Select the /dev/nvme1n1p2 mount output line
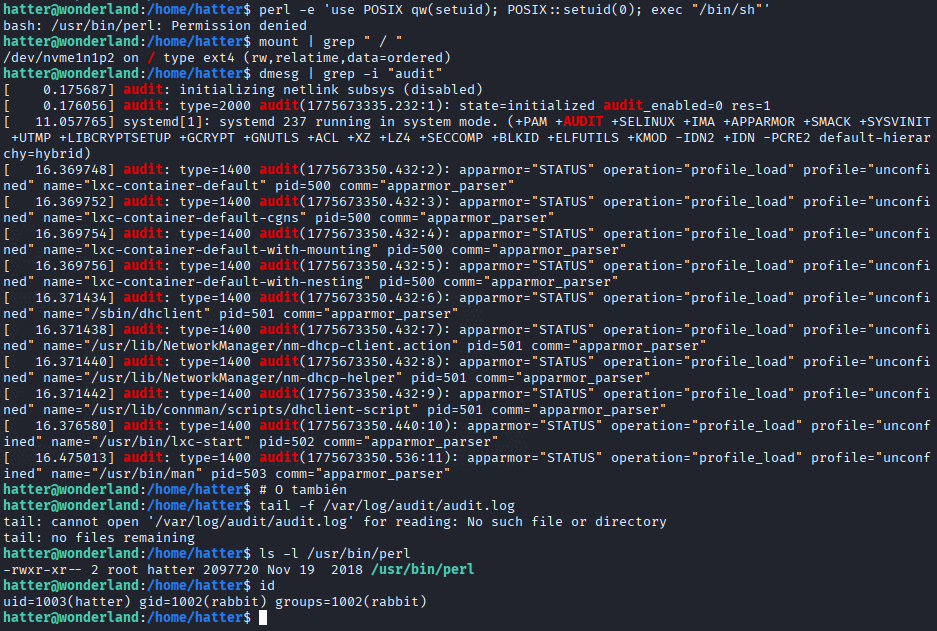 click(227, 58)
